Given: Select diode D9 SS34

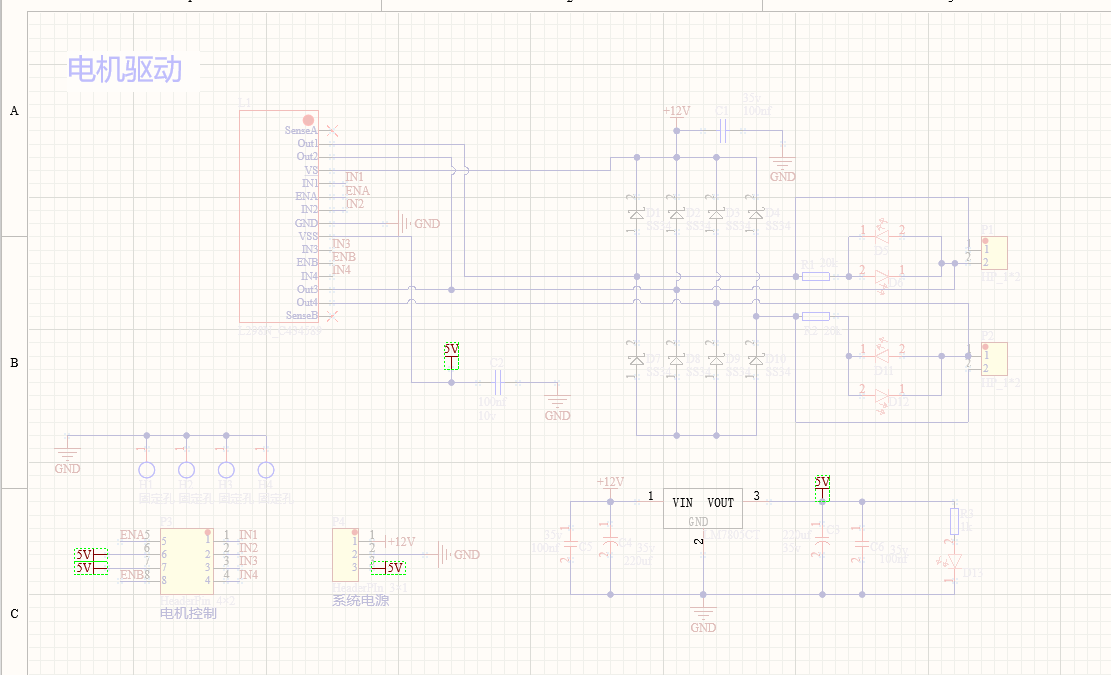Looking at the screenshot, I should click(716, 360).
